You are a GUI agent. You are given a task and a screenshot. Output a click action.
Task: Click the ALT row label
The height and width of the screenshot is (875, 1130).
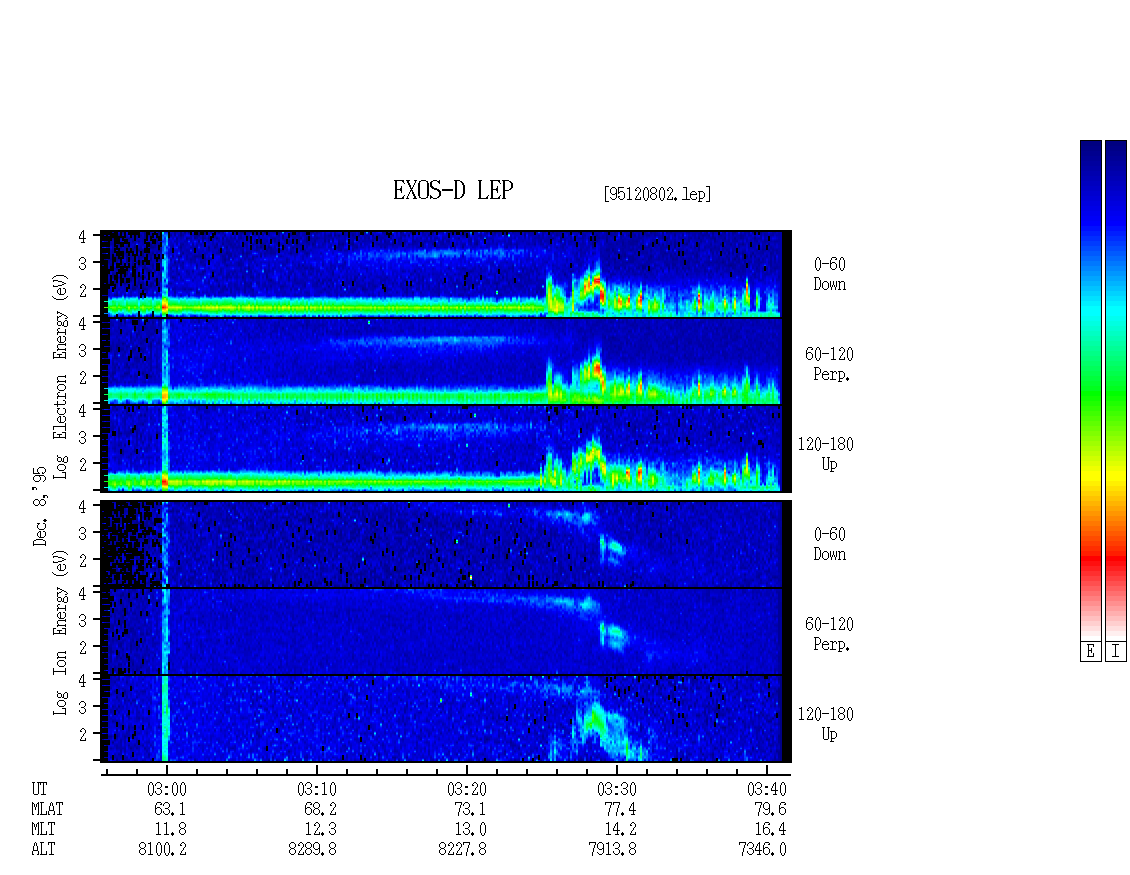43,849
